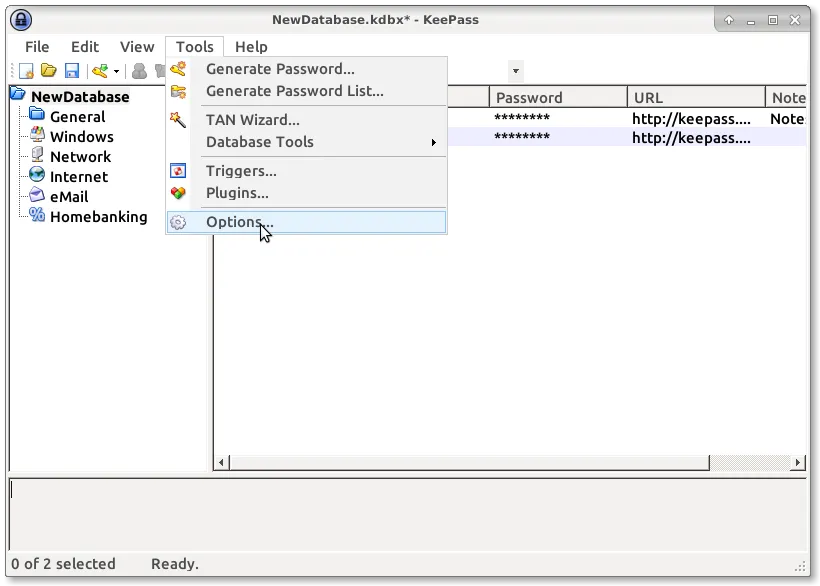The height and width of the screenshot is (586, 820).
Task: Click the Open Database folder icon
Action: click(x=48, y=71)
